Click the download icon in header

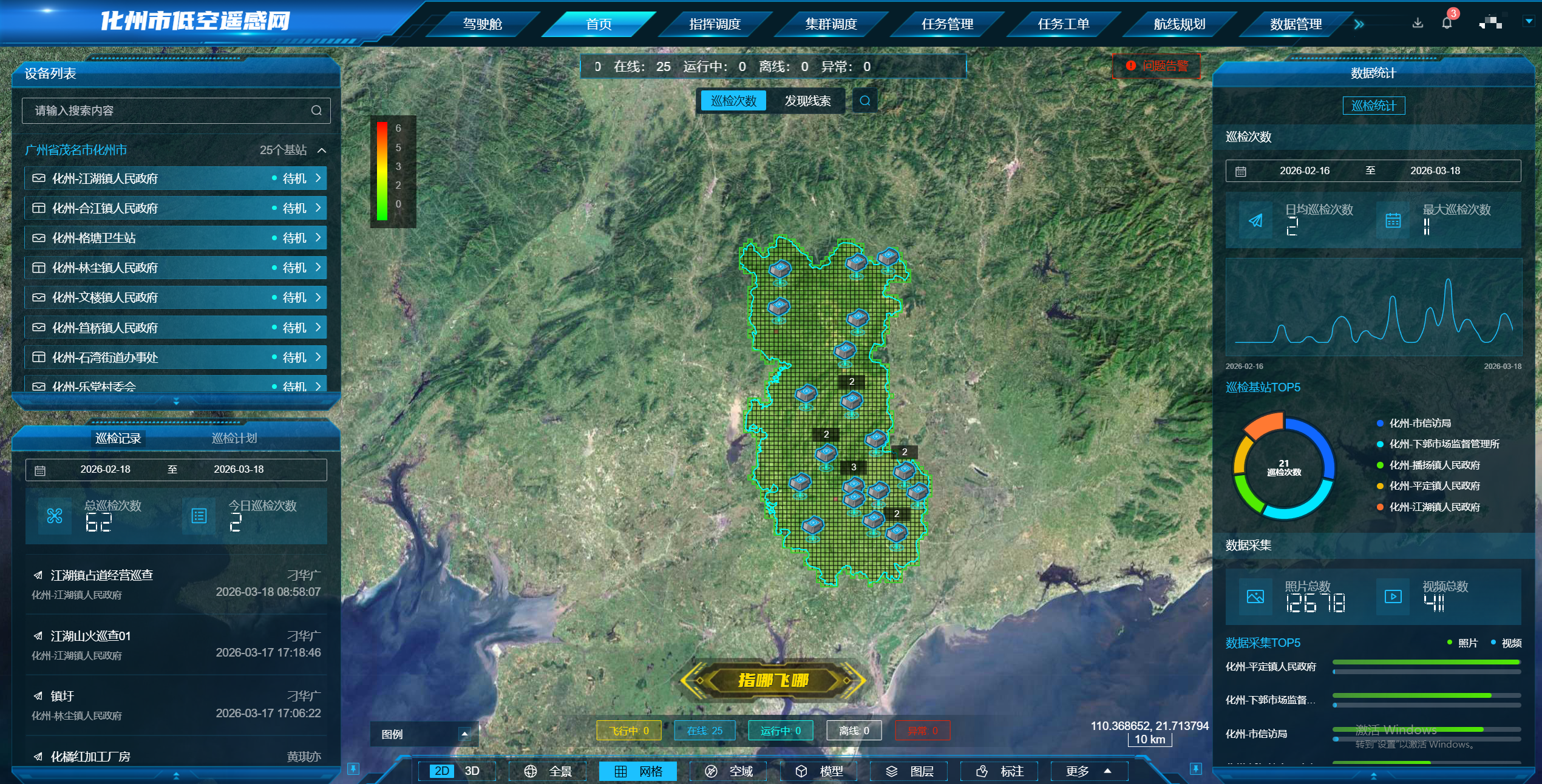point(1418,23)
